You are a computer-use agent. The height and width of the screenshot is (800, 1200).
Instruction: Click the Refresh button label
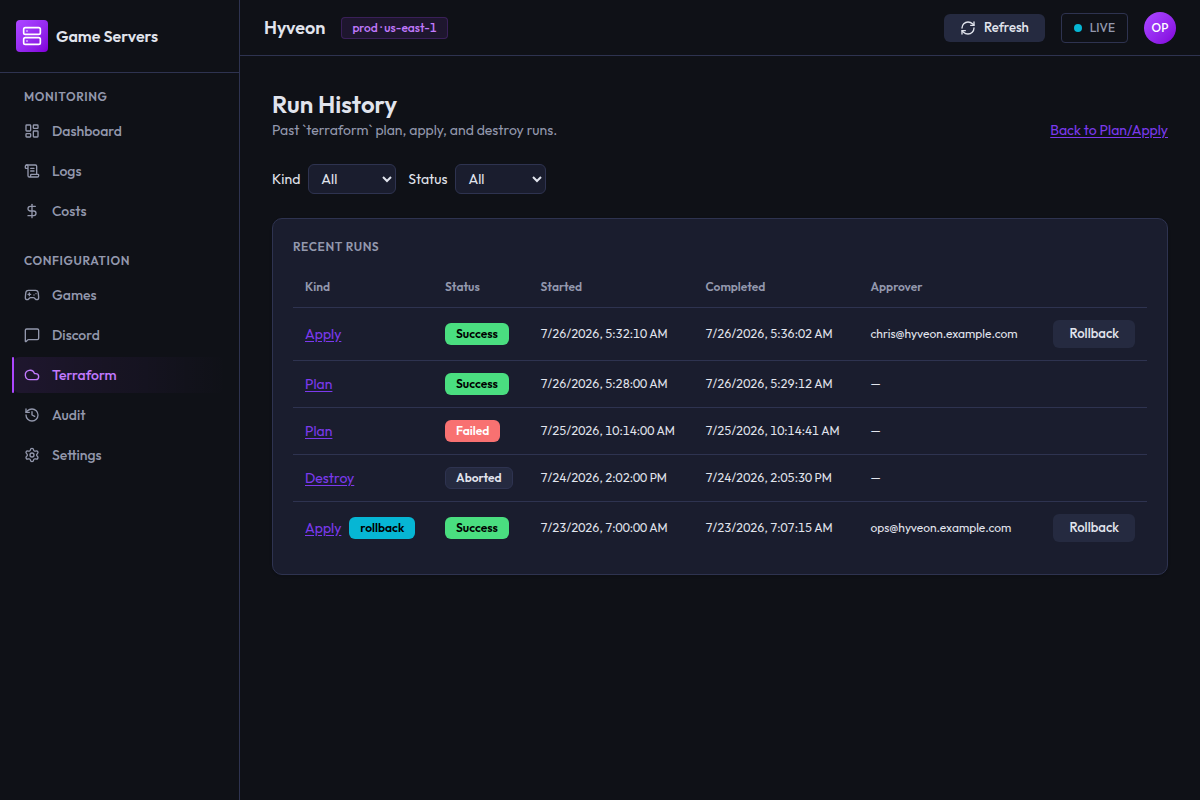pyautogui.click(x=1006, y=28)
